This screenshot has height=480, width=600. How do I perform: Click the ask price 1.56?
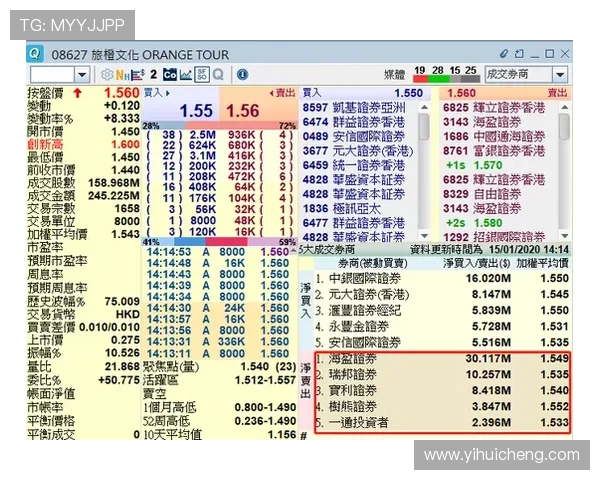(x=243, y=111)
